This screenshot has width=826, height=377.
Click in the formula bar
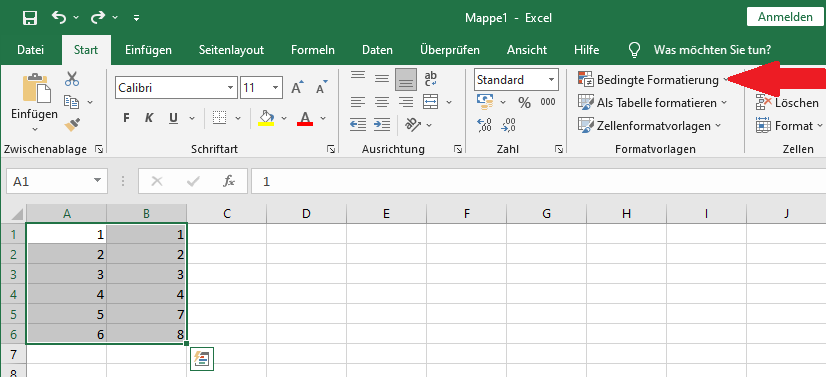(x=538, y=182)
